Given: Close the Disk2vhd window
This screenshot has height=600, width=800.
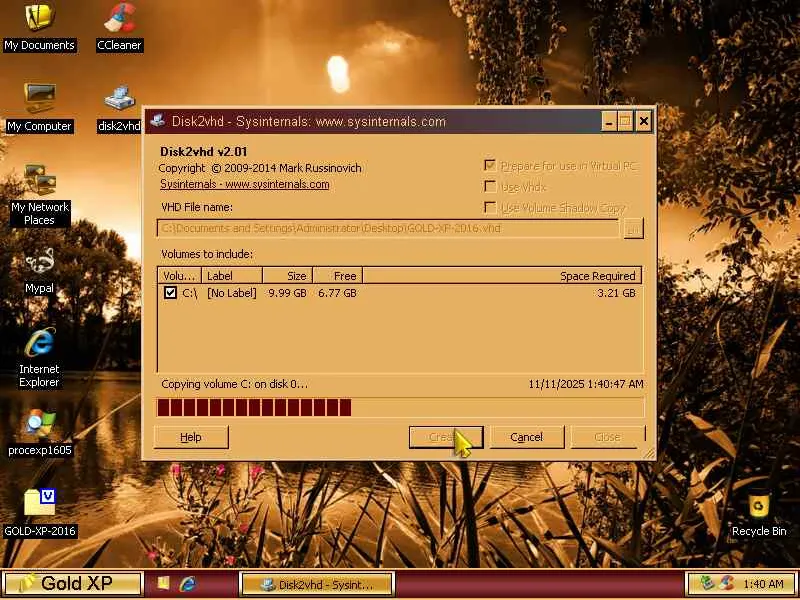Looking at the screenshot, I should pos(644,121).
